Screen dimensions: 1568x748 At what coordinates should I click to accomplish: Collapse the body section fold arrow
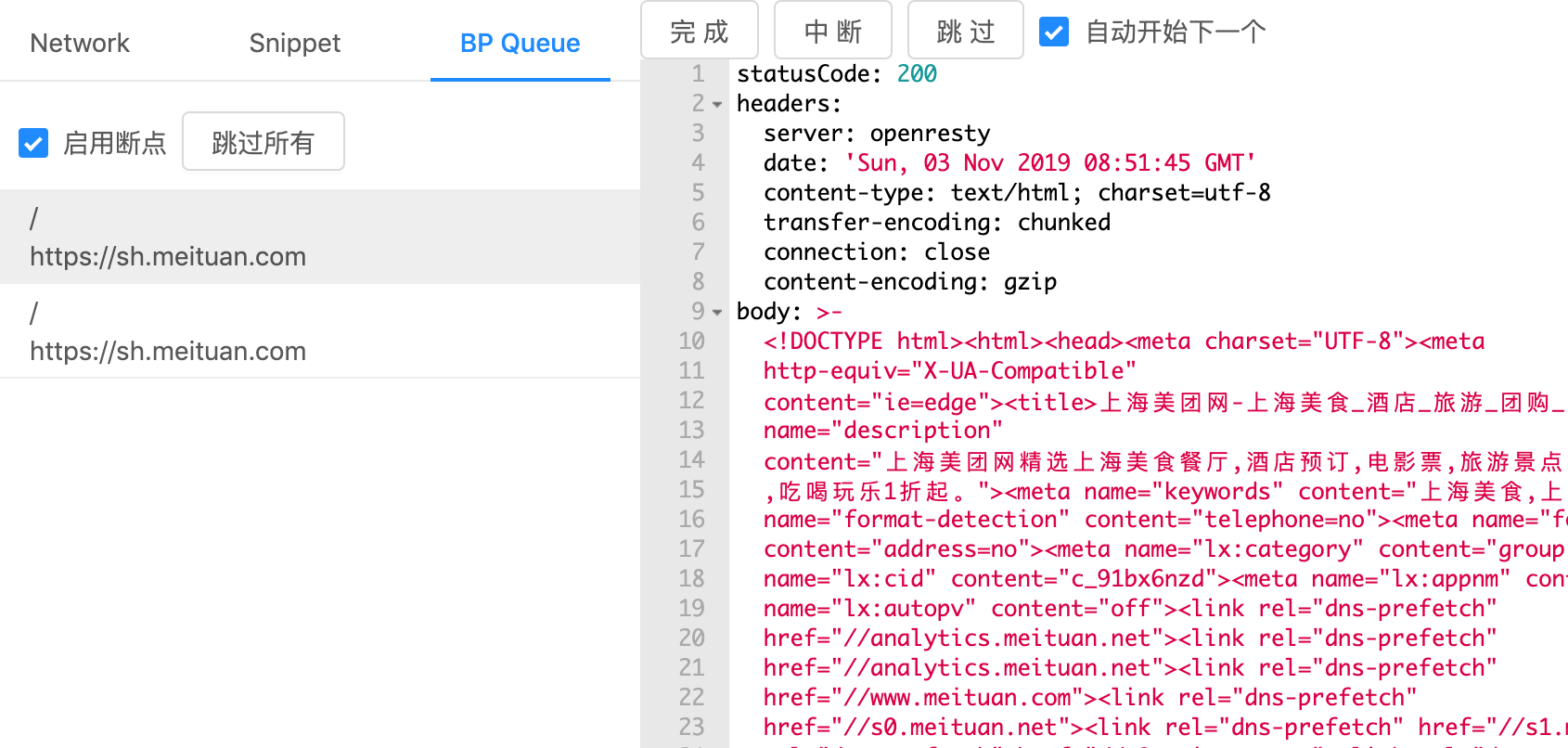(x=717, y=313)
